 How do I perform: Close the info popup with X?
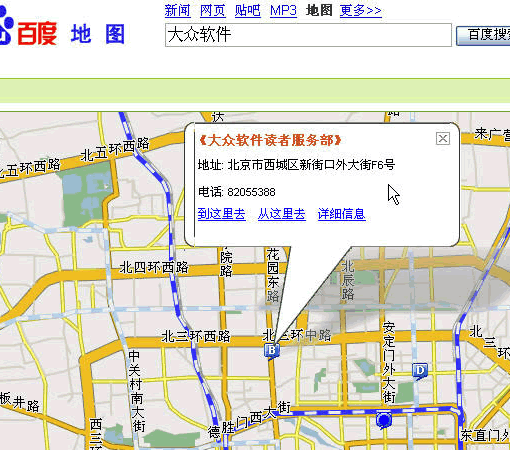click(443, 138)
